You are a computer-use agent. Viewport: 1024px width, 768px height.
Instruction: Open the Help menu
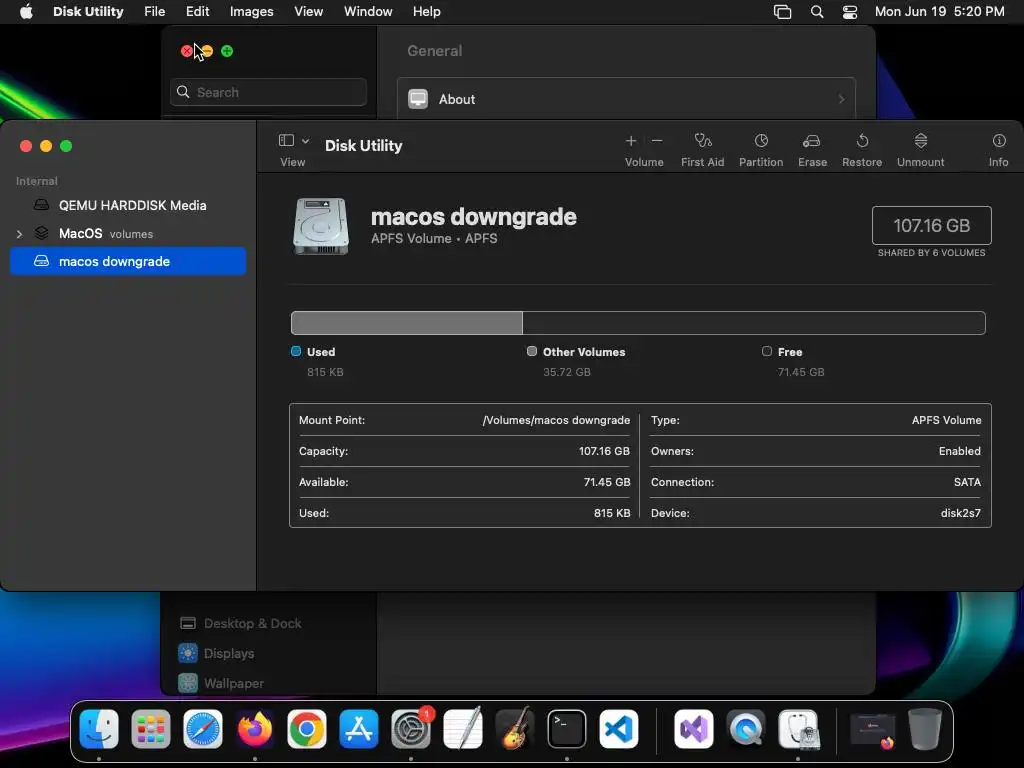(x=426, y=12)
